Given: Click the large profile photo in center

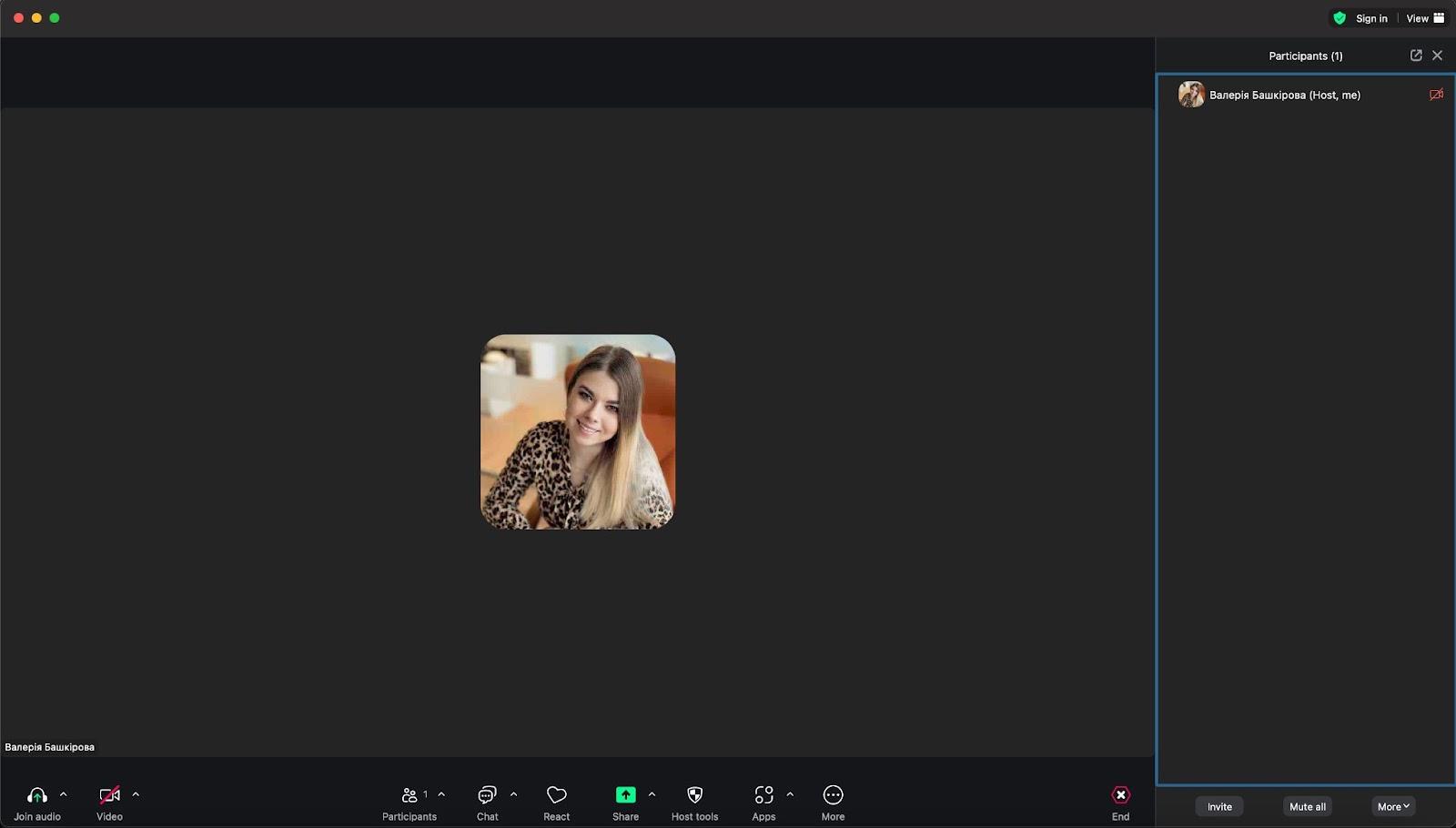Looking at the screenshot, I should (578, 432).
